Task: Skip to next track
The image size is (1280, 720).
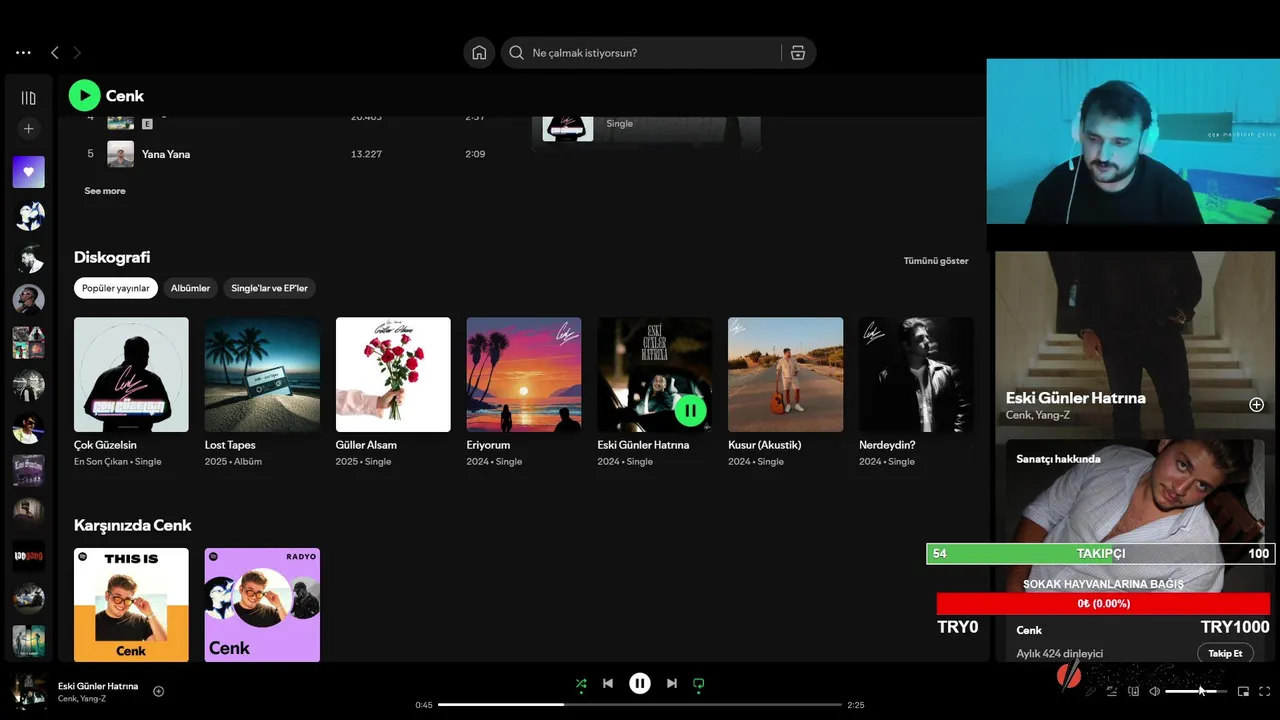Action: (x=672, y=684)
